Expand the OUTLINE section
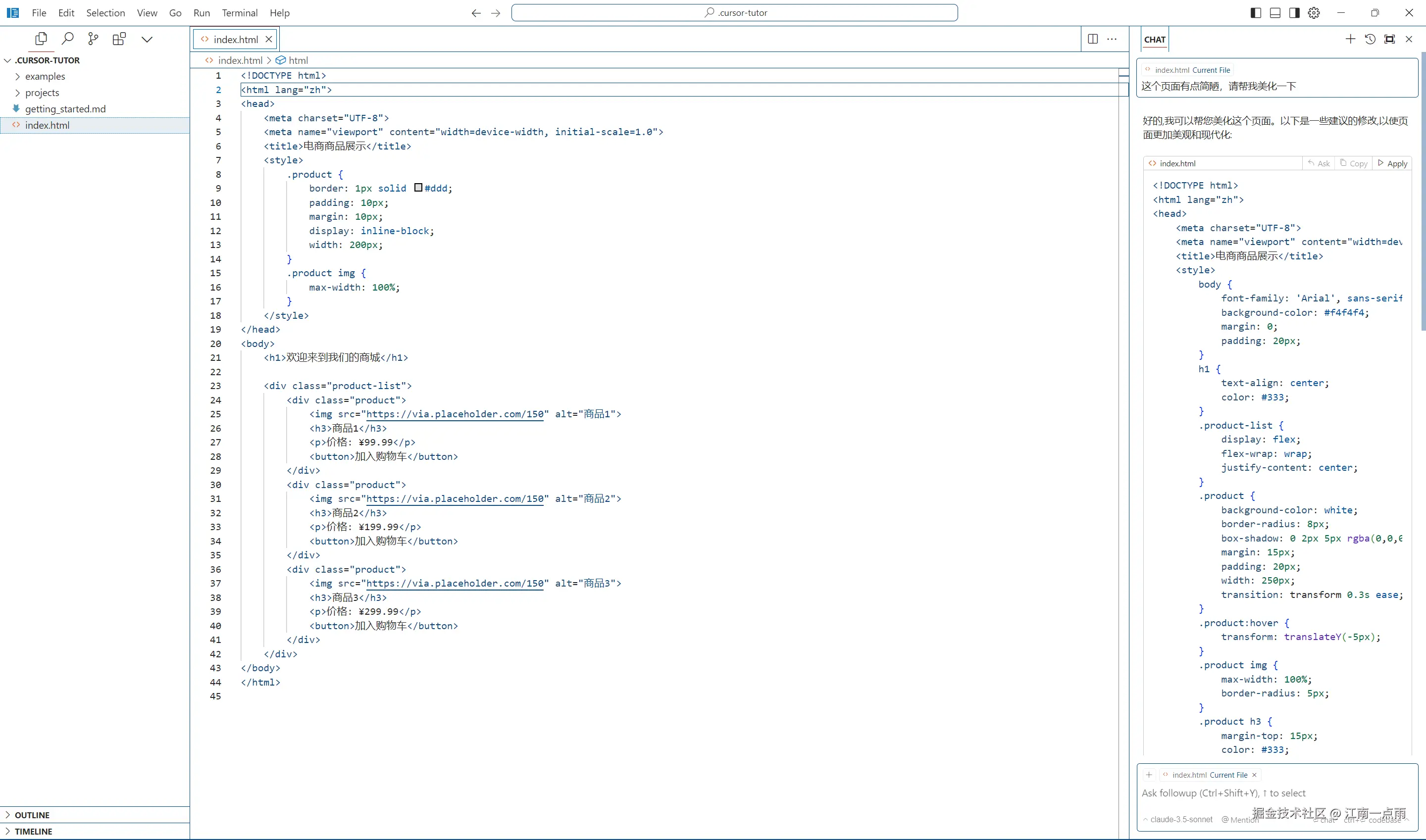The width and height of the screenshot is (1426, 840). pyautogui.click(x=32, y=815)
